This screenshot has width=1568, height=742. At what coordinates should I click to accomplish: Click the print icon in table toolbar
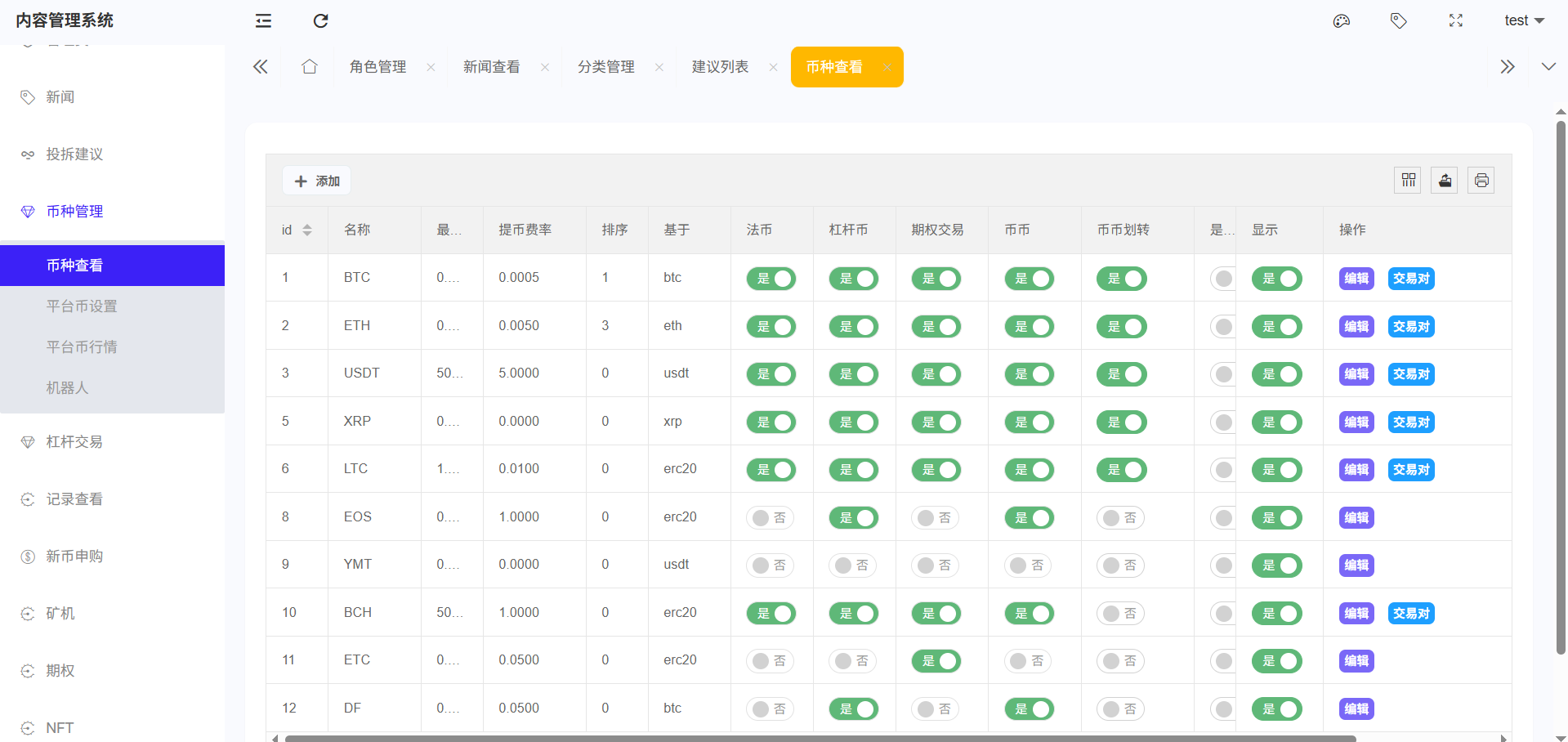(x=1481, y=181)
